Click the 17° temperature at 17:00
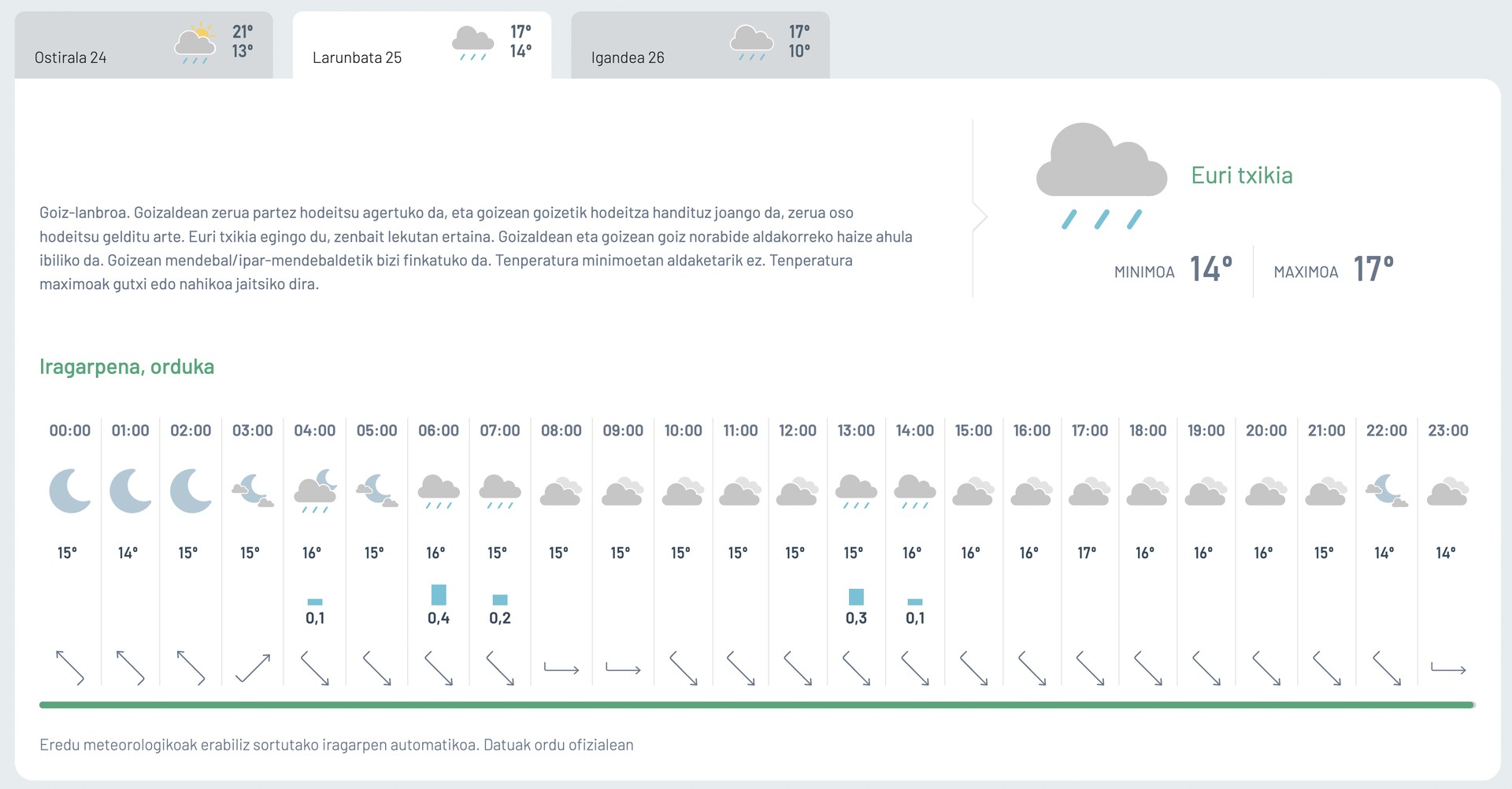 pyautogui.click(x=1088, y=553)
